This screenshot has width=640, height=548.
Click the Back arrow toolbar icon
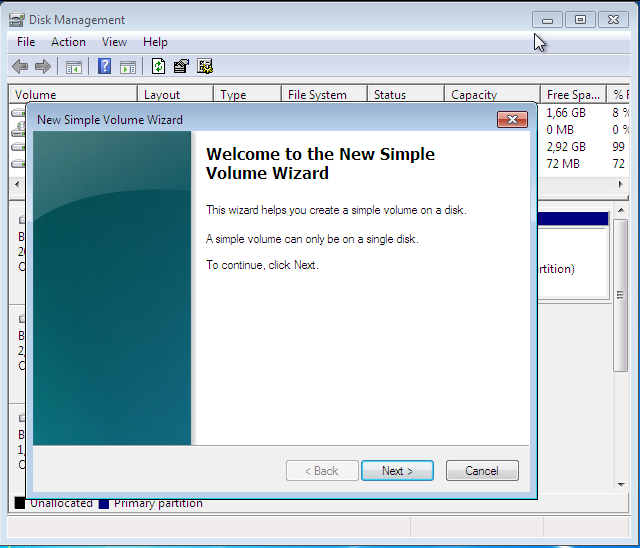19,67
